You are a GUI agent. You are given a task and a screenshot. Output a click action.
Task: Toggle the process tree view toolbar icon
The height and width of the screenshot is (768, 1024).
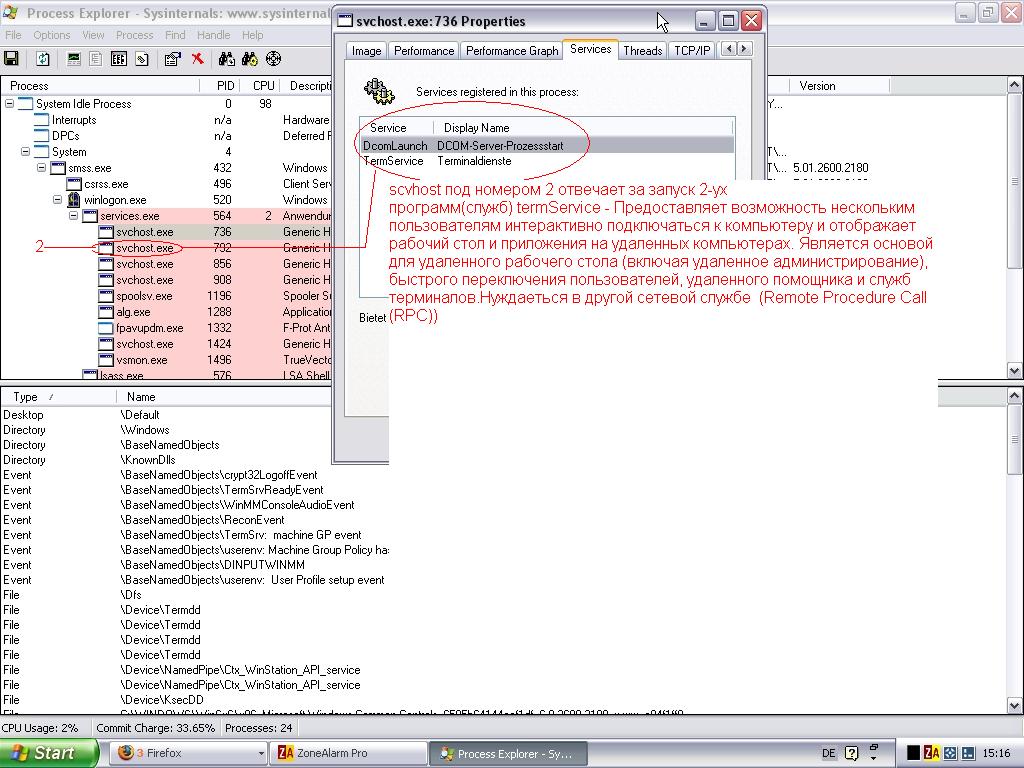coord(96,59)
